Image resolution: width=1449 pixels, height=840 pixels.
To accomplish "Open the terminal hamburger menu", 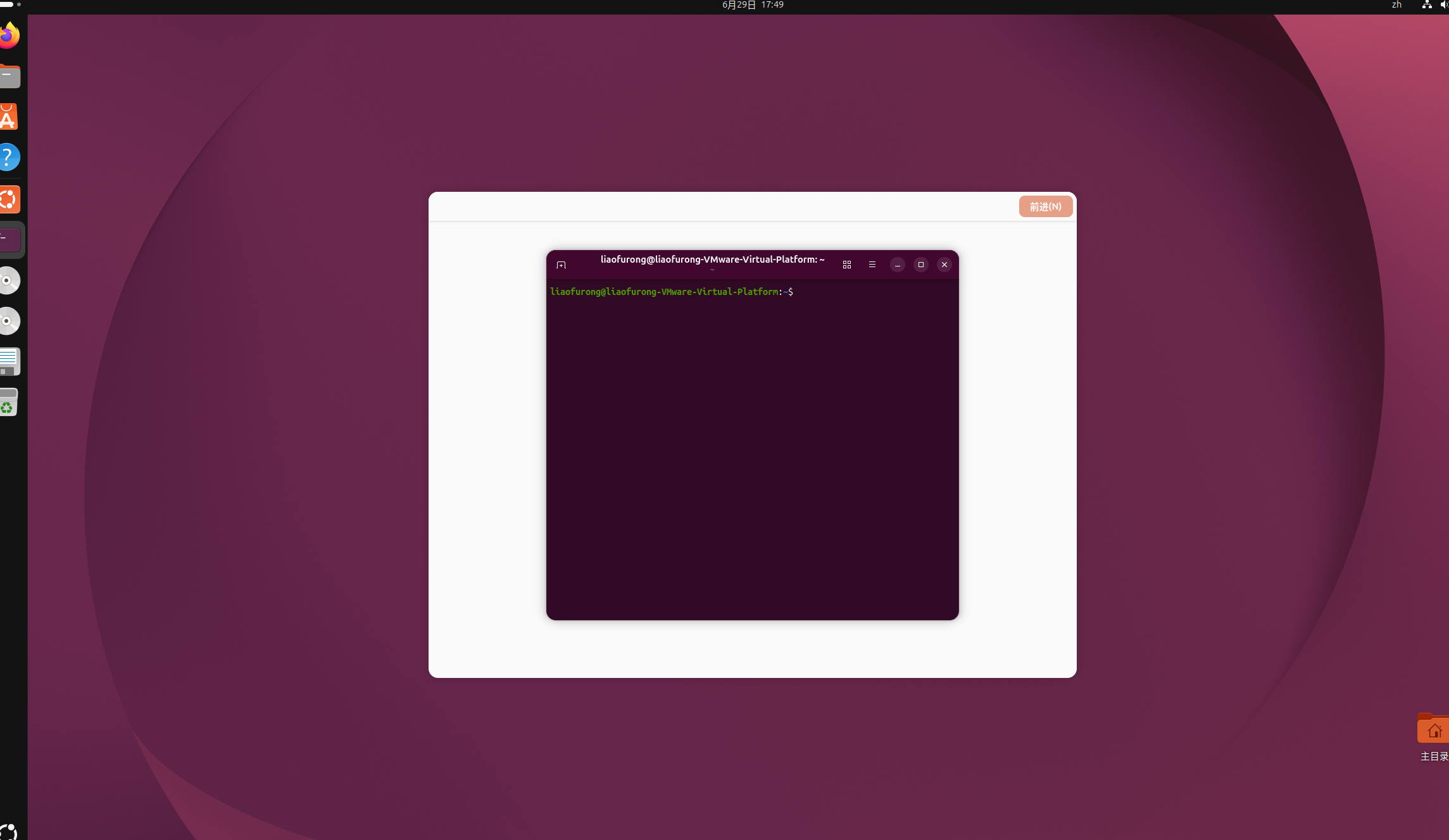I will click(x=872, y=265).
